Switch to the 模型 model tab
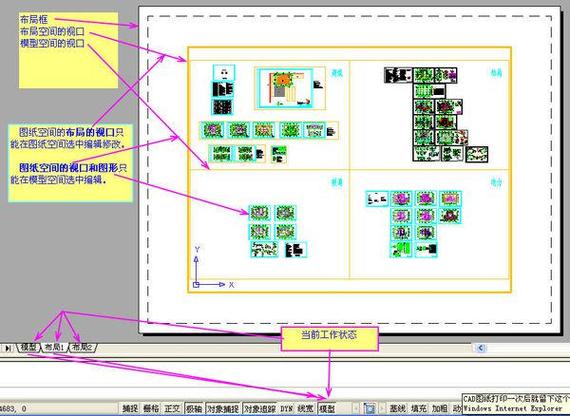The image size is (570, 416). (x=28, y=347)
